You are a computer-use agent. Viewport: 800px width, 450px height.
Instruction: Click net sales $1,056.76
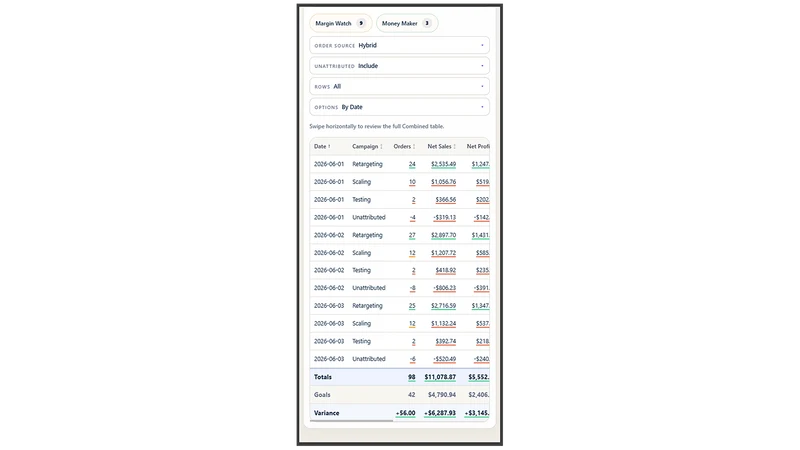443,182
